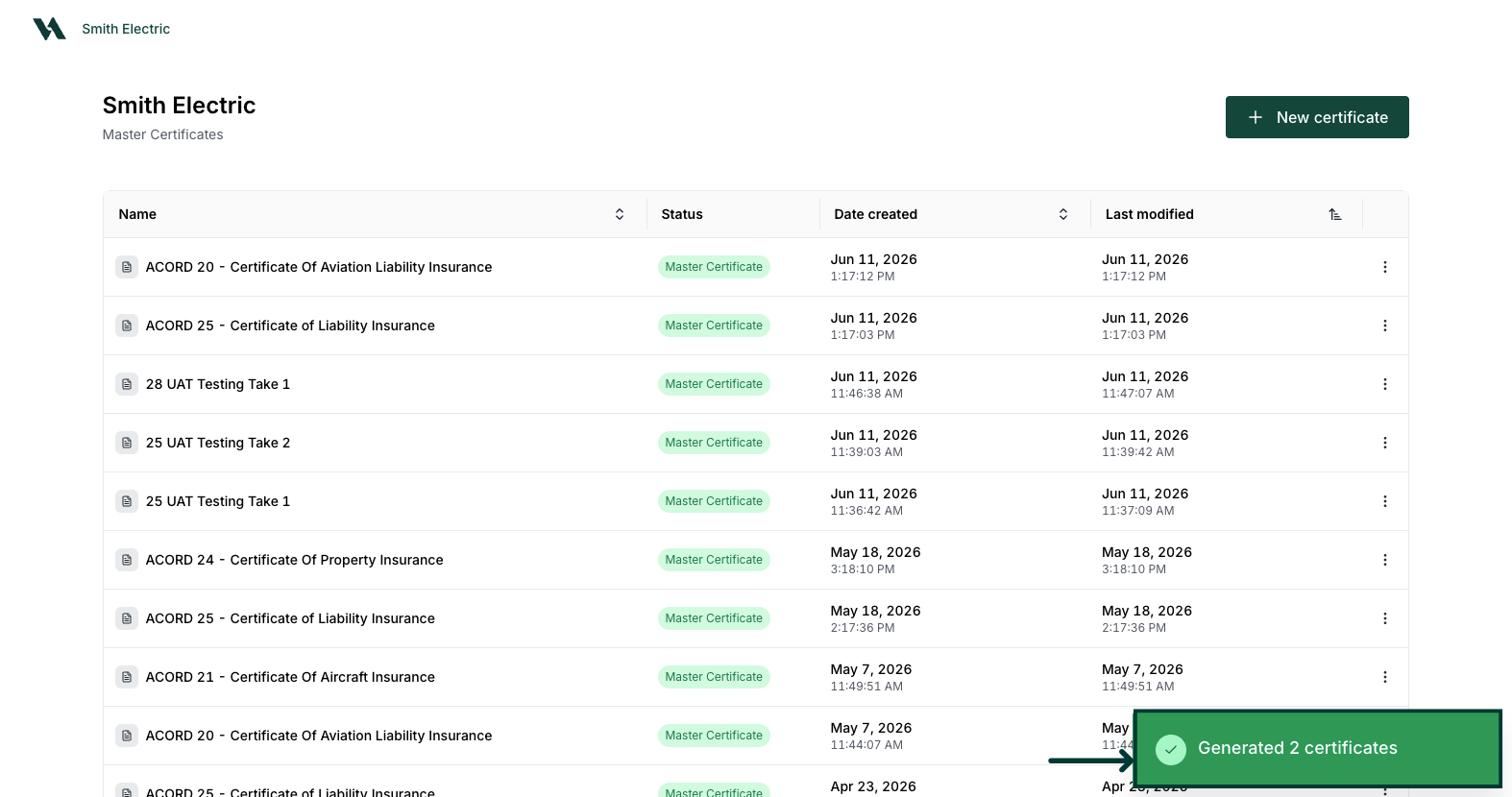Click the Last modified time '11:37:09 AM'

click(x=1138, y=511)
